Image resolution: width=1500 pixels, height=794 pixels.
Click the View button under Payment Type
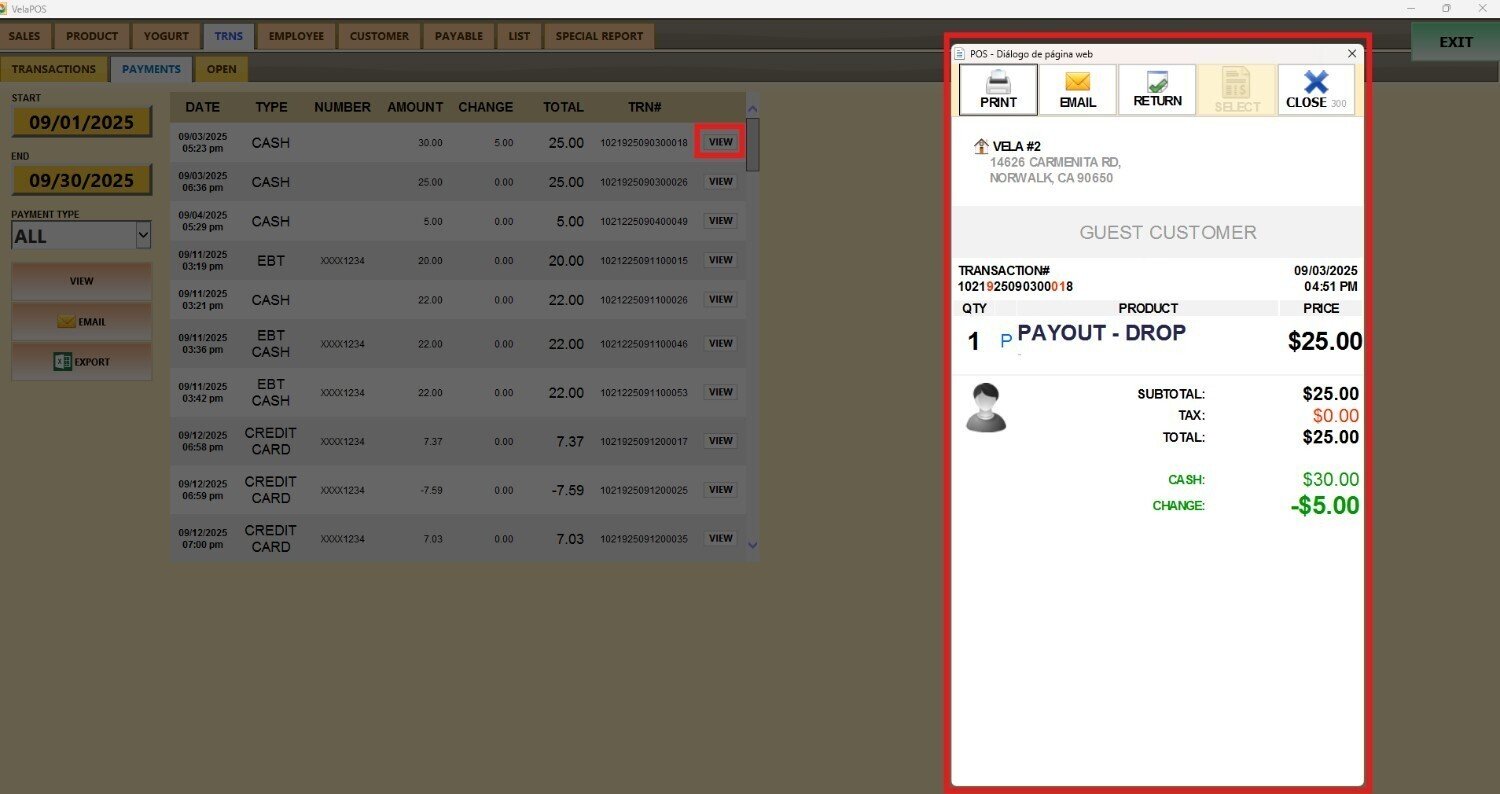[x=81, y=281]
